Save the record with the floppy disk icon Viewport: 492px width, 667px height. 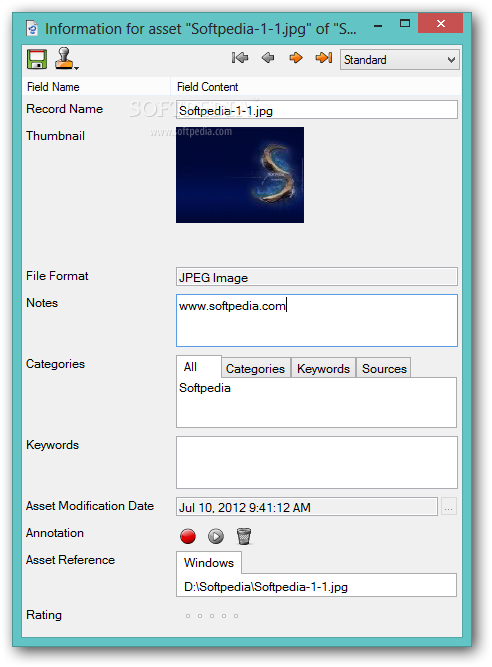point(37,59)
